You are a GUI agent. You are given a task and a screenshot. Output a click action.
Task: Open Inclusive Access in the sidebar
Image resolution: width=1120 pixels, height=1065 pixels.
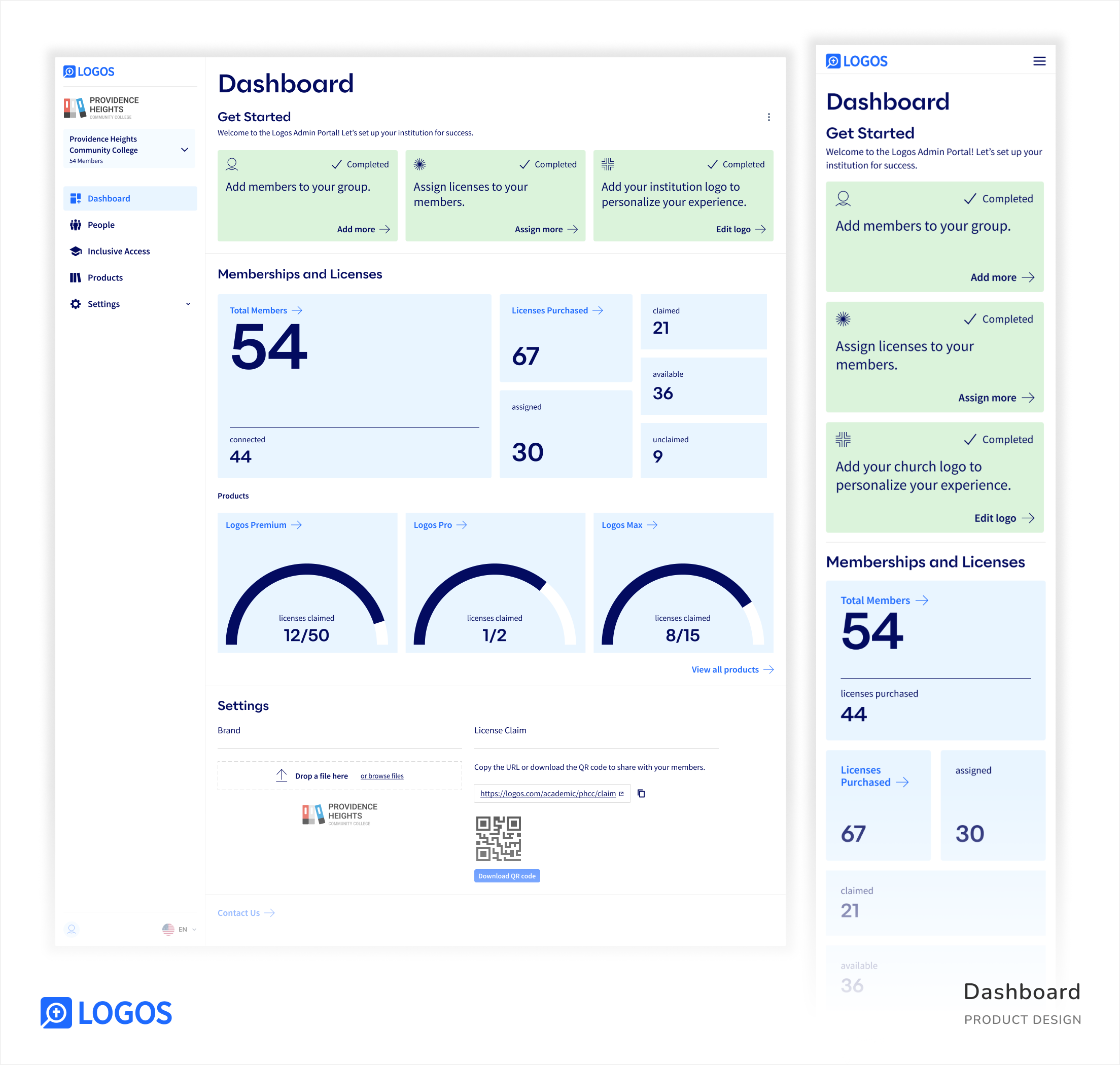[130, 251]
